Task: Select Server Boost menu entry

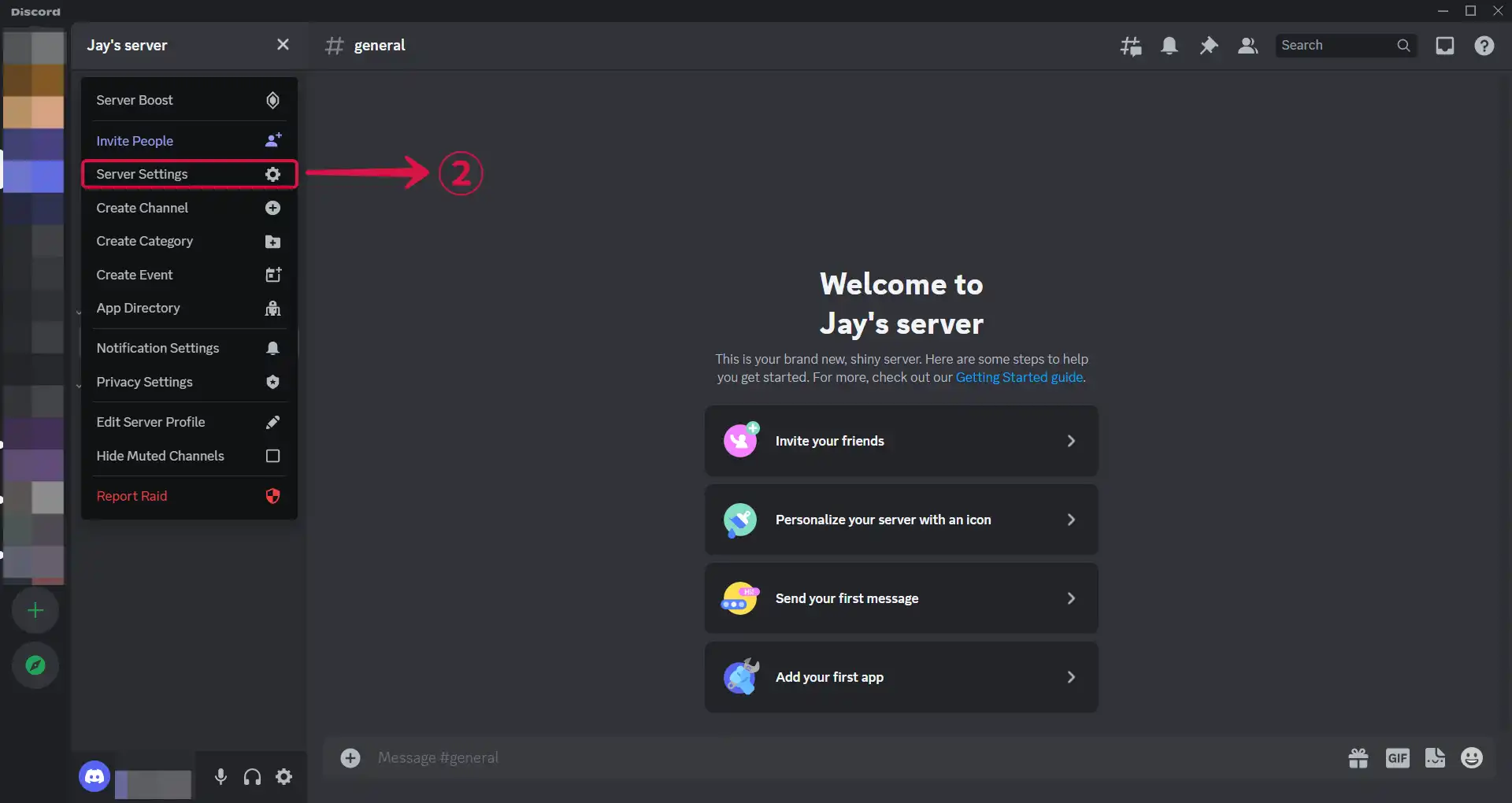Action: (189, 100)
